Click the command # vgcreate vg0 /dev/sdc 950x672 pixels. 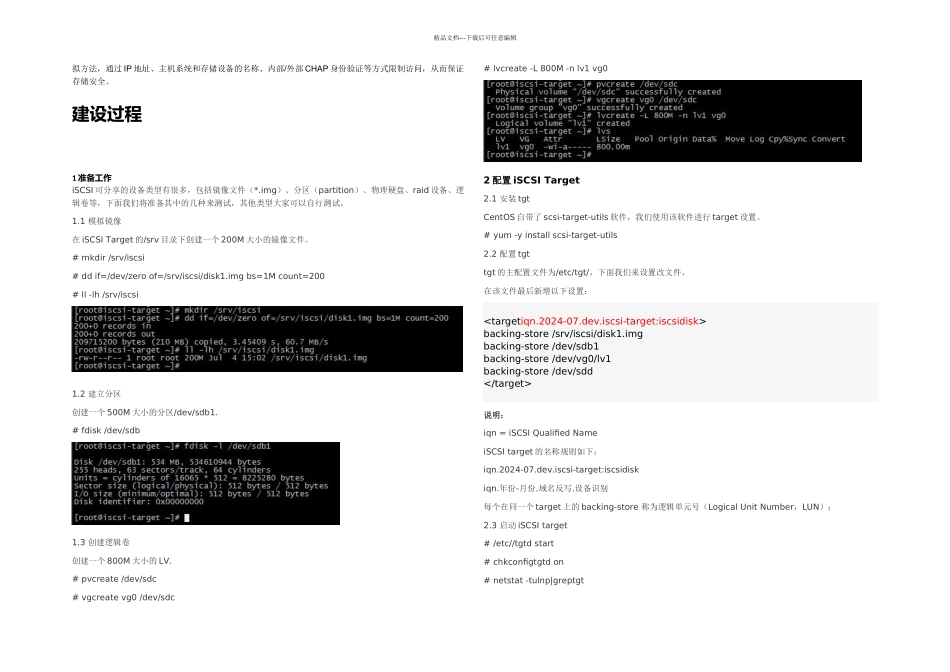(123, 597)
